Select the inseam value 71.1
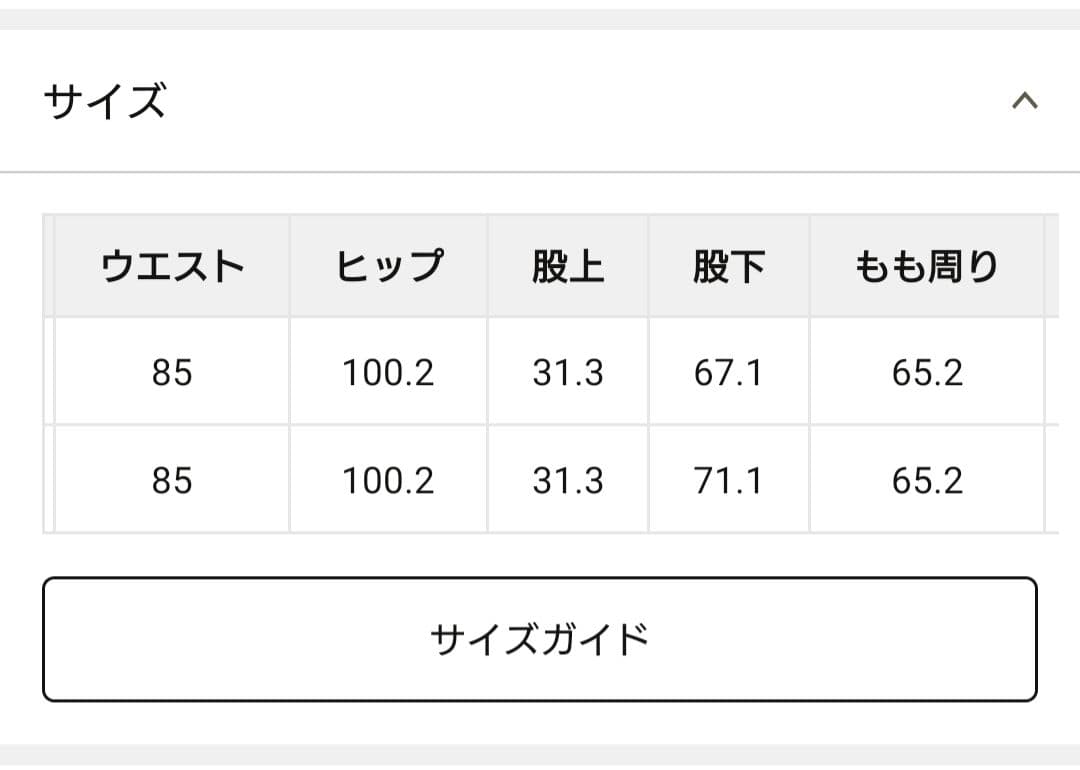This screenshot has width=1080, height=770. [728, 480]
